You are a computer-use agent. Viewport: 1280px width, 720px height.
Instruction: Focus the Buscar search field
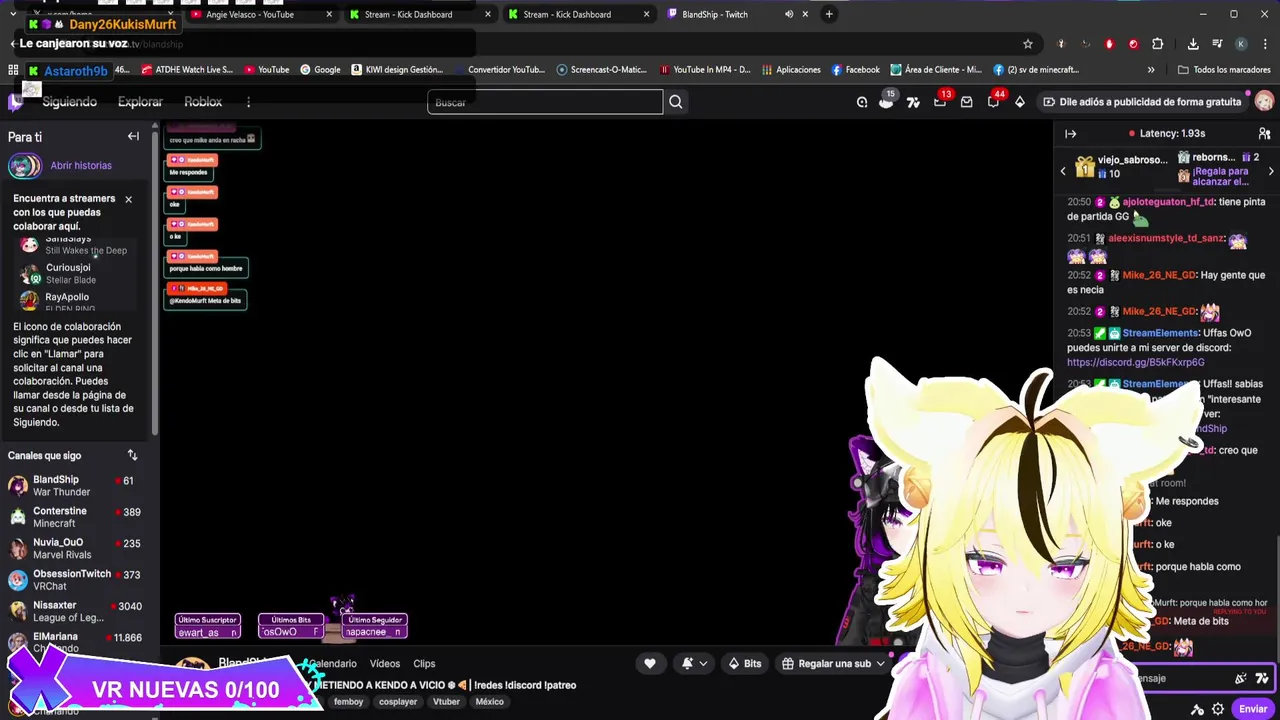pos(545,102)
